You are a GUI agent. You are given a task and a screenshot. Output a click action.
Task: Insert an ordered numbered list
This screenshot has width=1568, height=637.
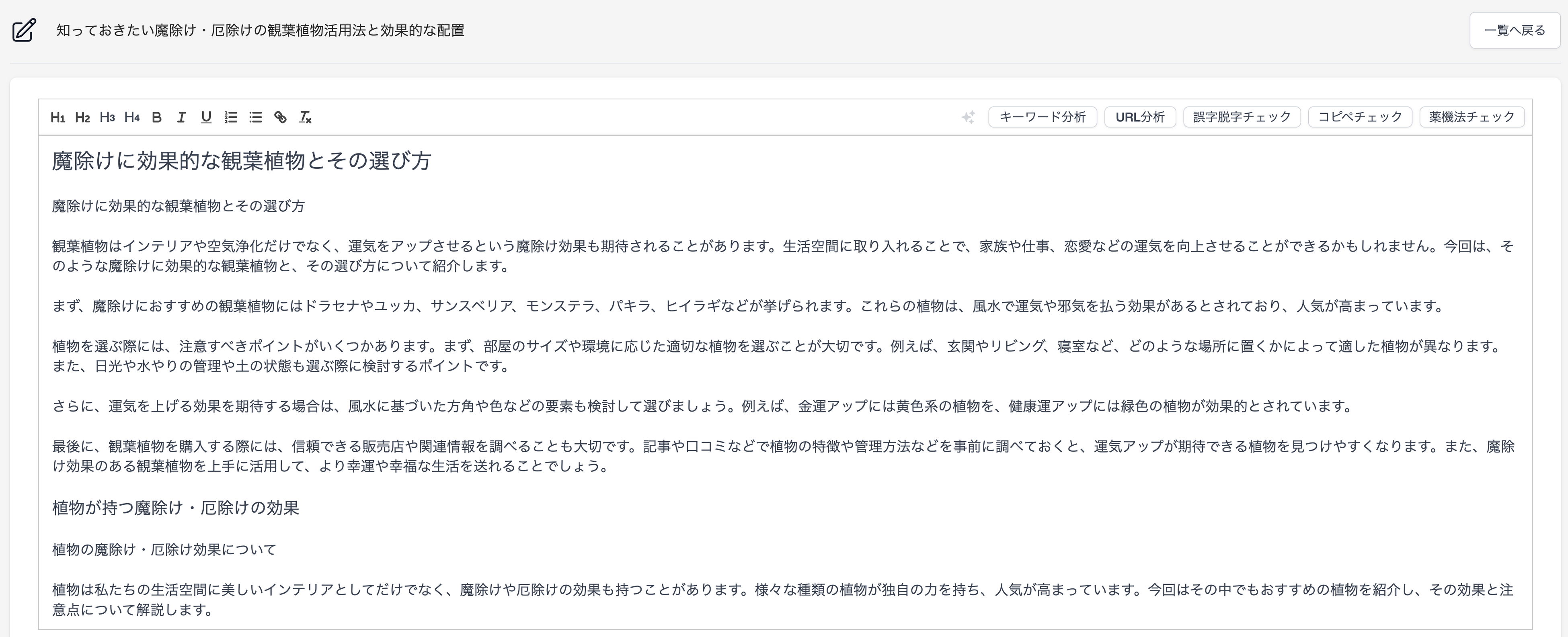(231, 117)
